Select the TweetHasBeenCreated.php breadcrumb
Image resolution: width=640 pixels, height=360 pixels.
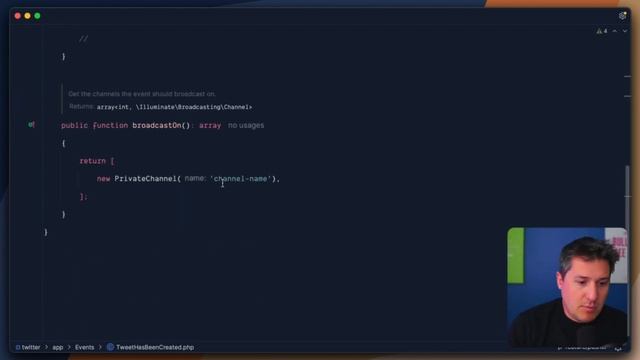click(155, 347)
